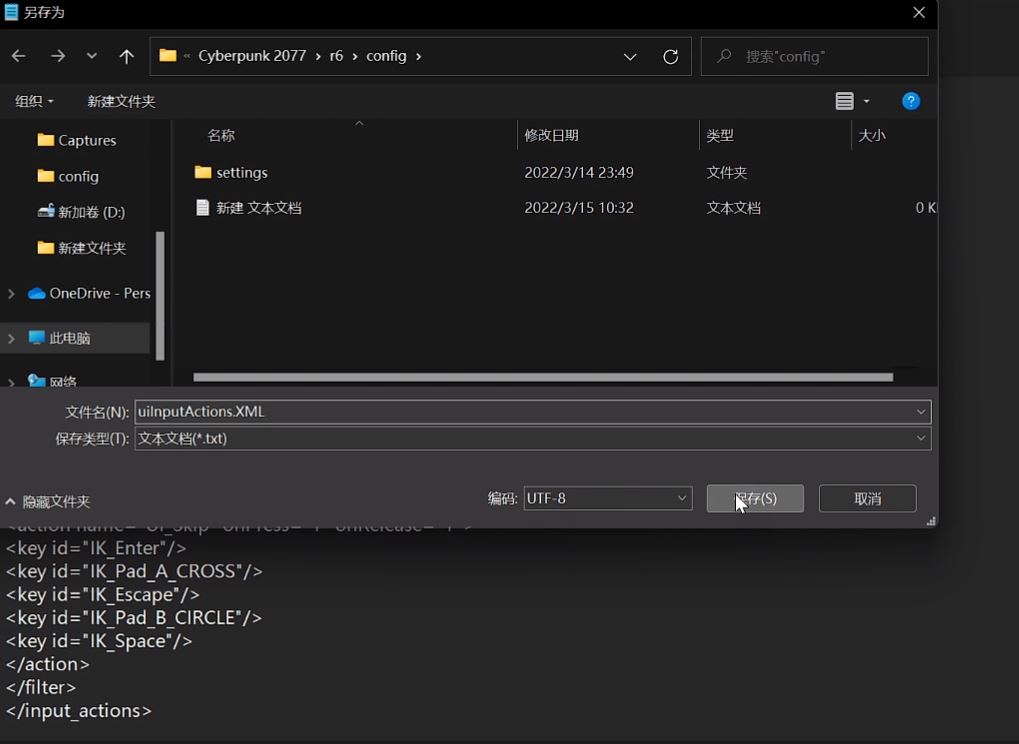Open the 编码 UTF-8 encoding dropdown
The width and height of the screenshot is (1019, 744).
click(x=682, y=498)
